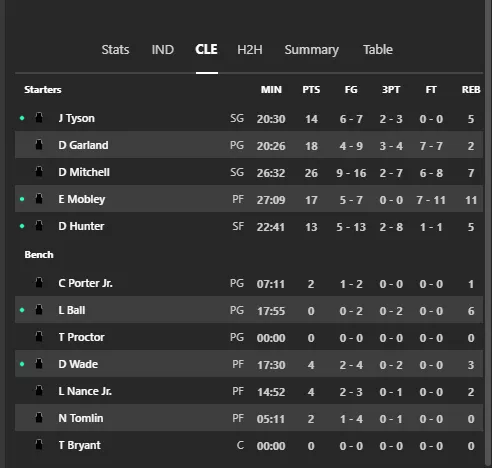The width and height of the screenshot is (492, 468).
Task: Open C Porter Jr. player name
Action: (x=85, y=283)
